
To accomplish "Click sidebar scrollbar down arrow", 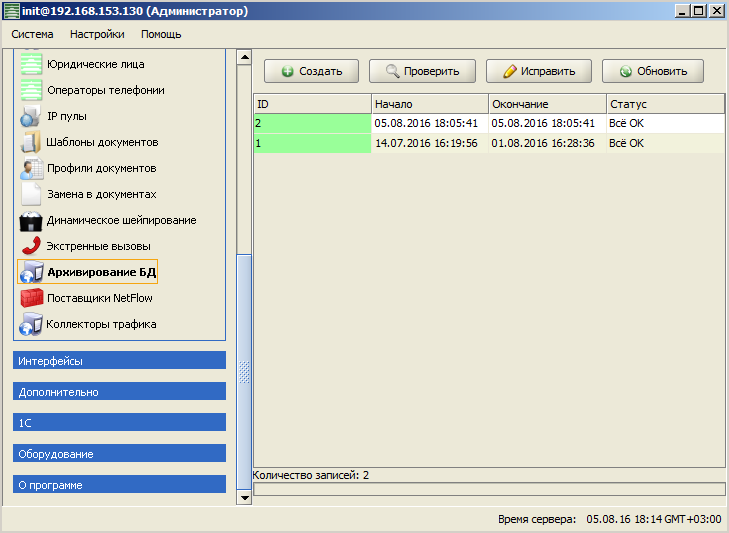I will (x=244, y=498).
